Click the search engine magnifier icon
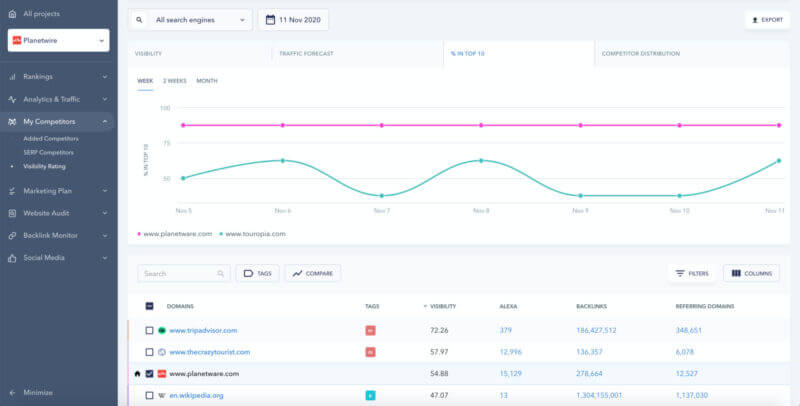 coord(139,20)
